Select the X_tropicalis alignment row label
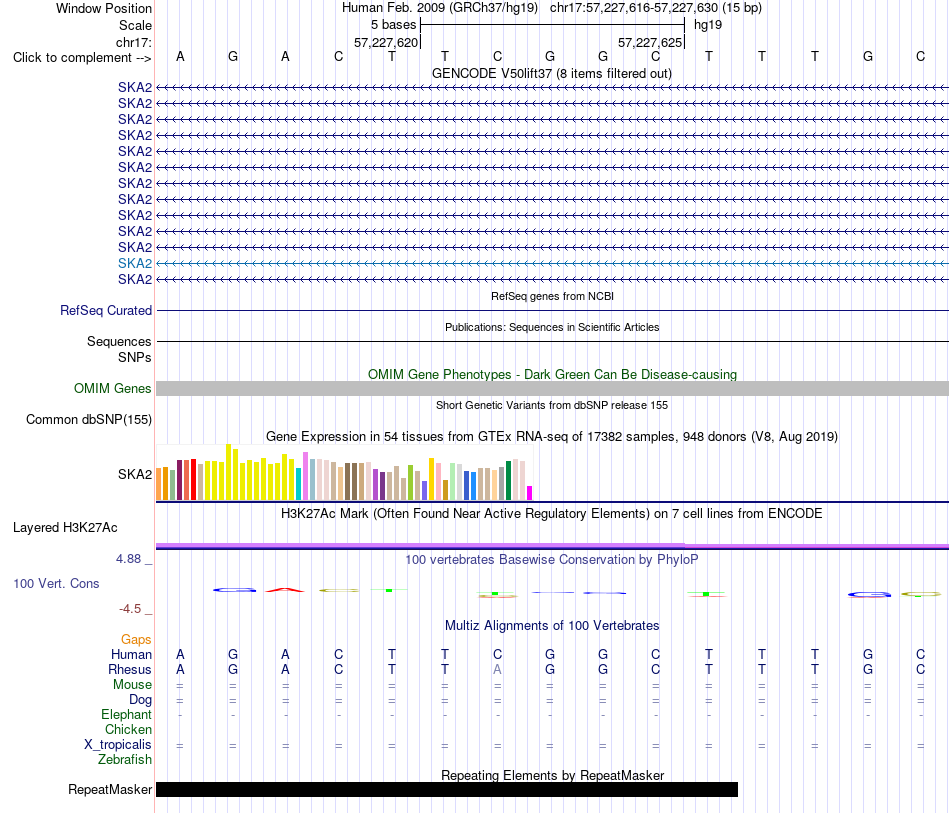The width and height of the screenshot is (950, 813). [118, 745]
